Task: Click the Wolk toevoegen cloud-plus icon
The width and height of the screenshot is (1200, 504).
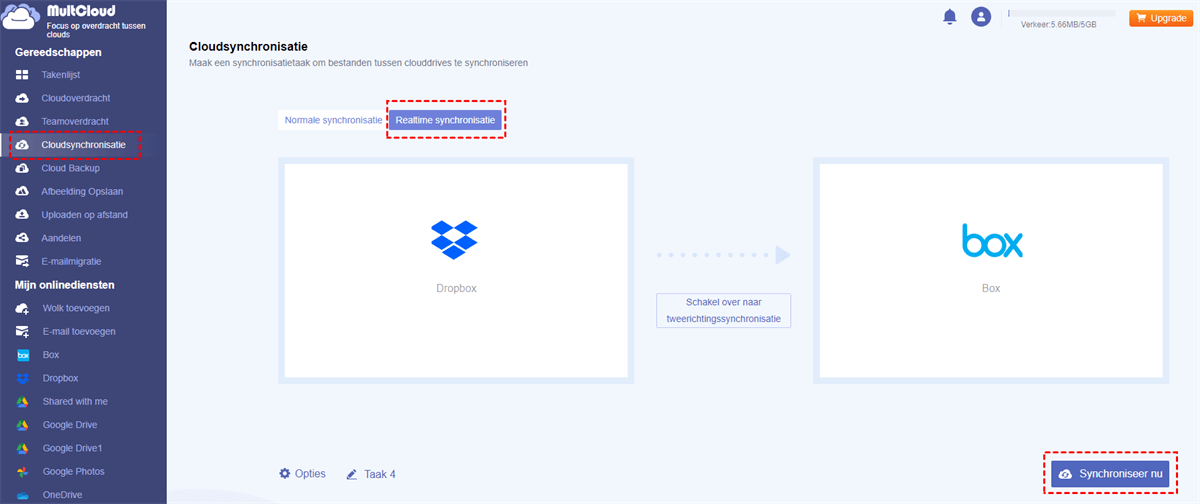Action: pyautogui.click(x=22, y=308)
